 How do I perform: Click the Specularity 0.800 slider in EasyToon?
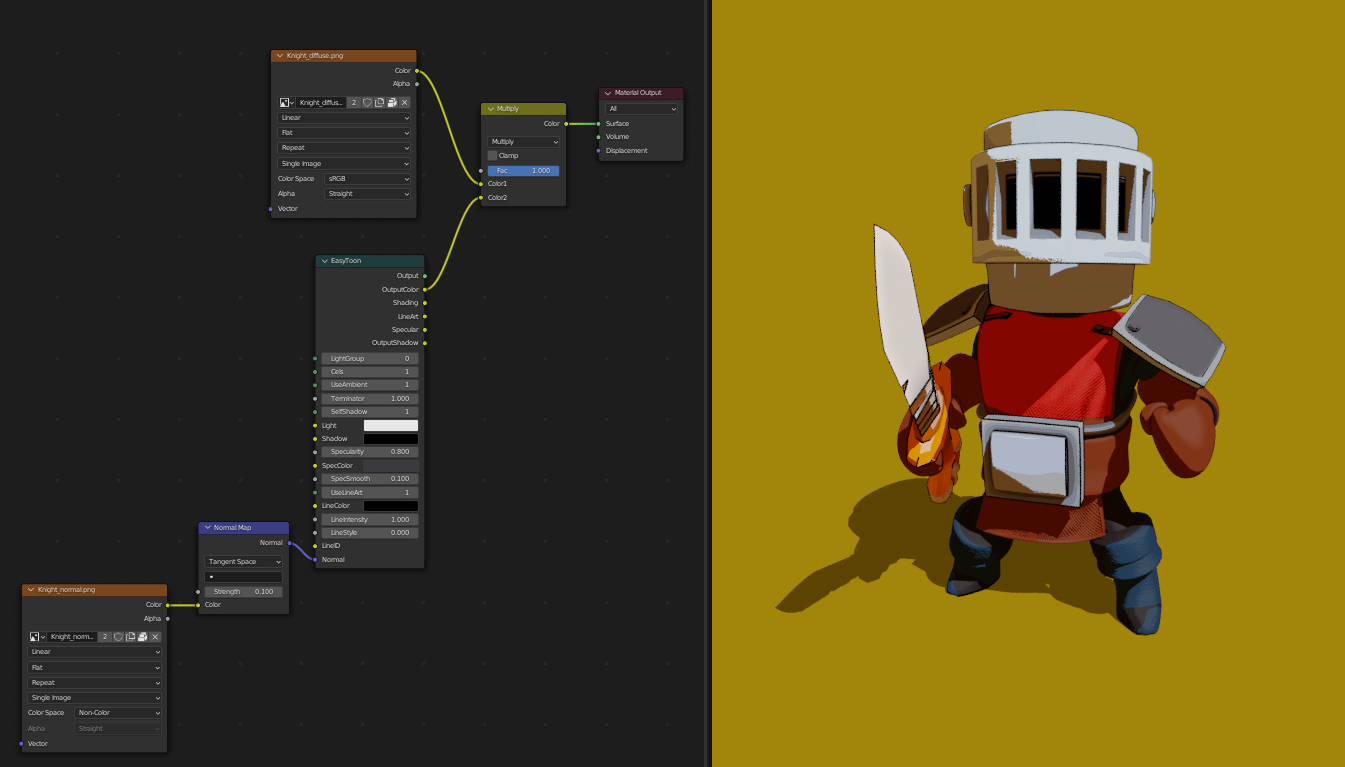pyautogui.click(x=370, y=452)
